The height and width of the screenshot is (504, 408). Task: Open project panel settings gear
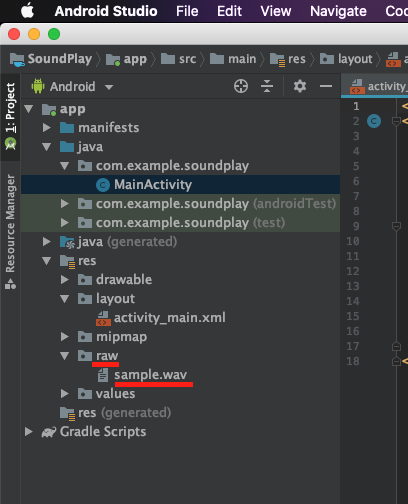coord(300,86)
